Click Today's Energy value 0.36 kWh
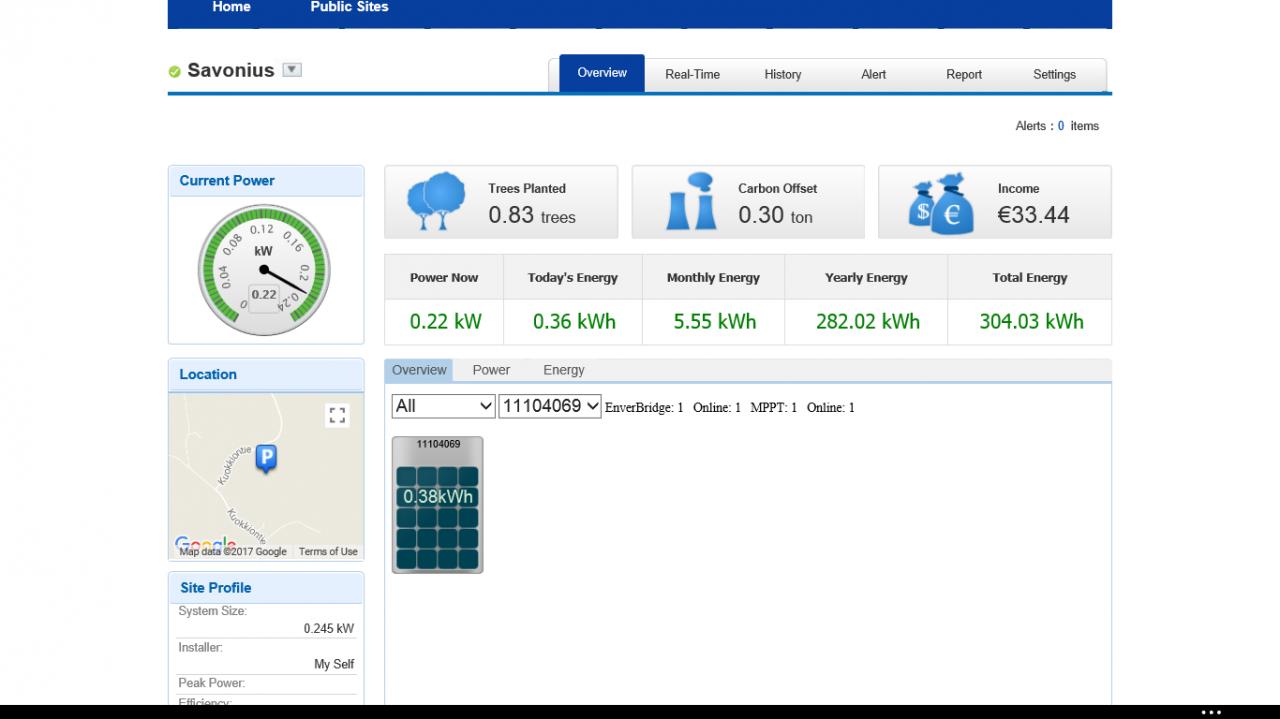The width and height of the screenshot is (1280, 719). tap(574, 321)
